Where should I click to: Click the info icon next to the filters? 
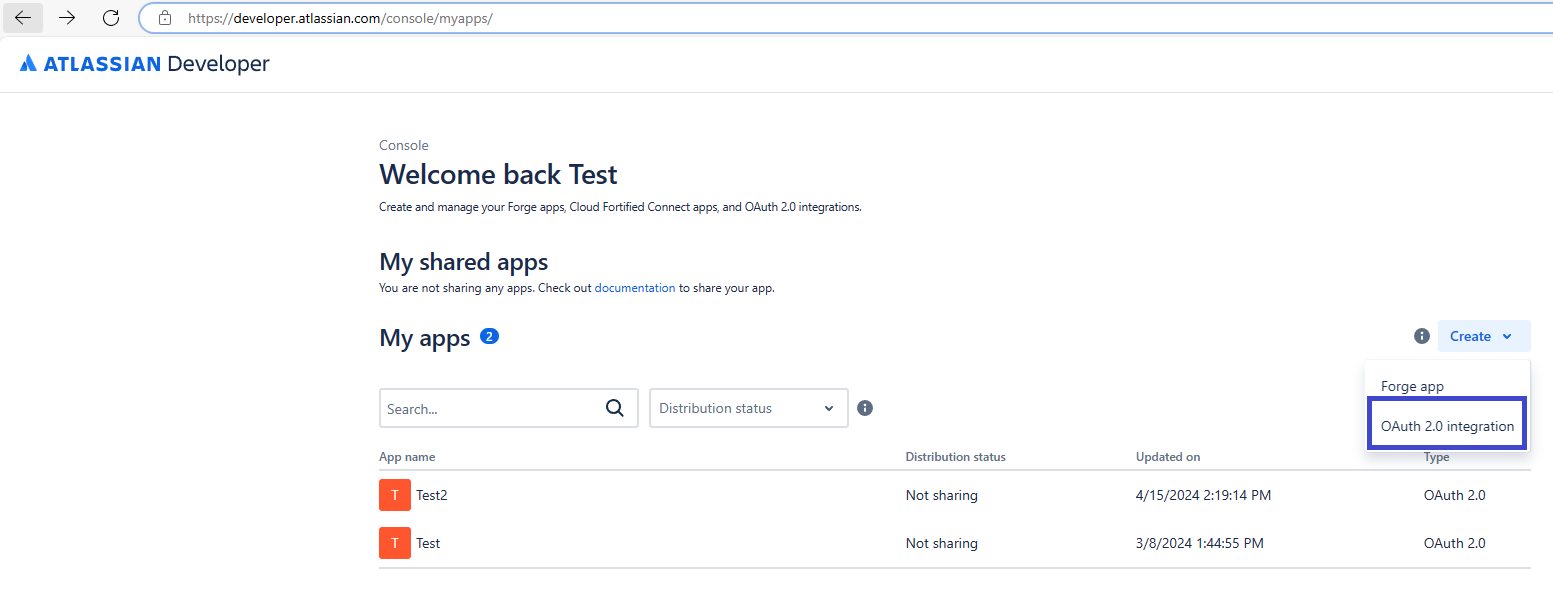tap(865, 408)
